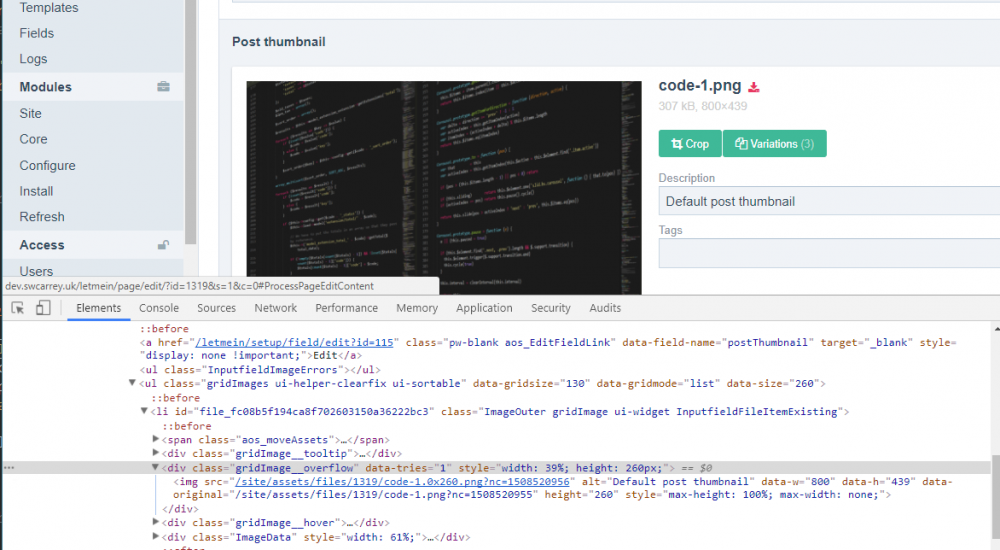Download code-1.png using the red download icon
This screenshot has height=550, width=1000.
[x=754, y=87]
